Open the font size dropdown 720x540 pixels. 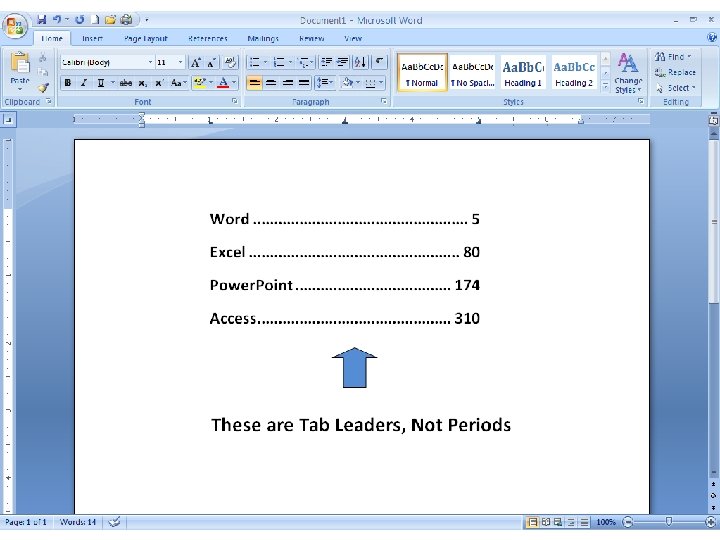(180, 62)
